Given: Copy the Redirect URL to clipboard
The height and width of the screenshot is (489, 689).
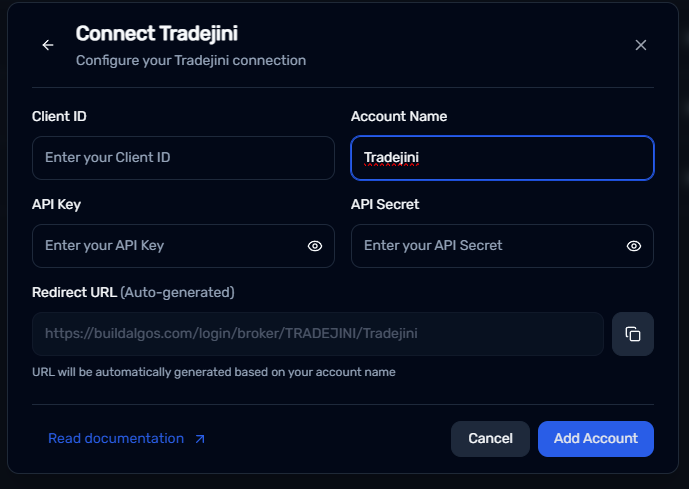Looking at the screenshot, I should (633, 334).
